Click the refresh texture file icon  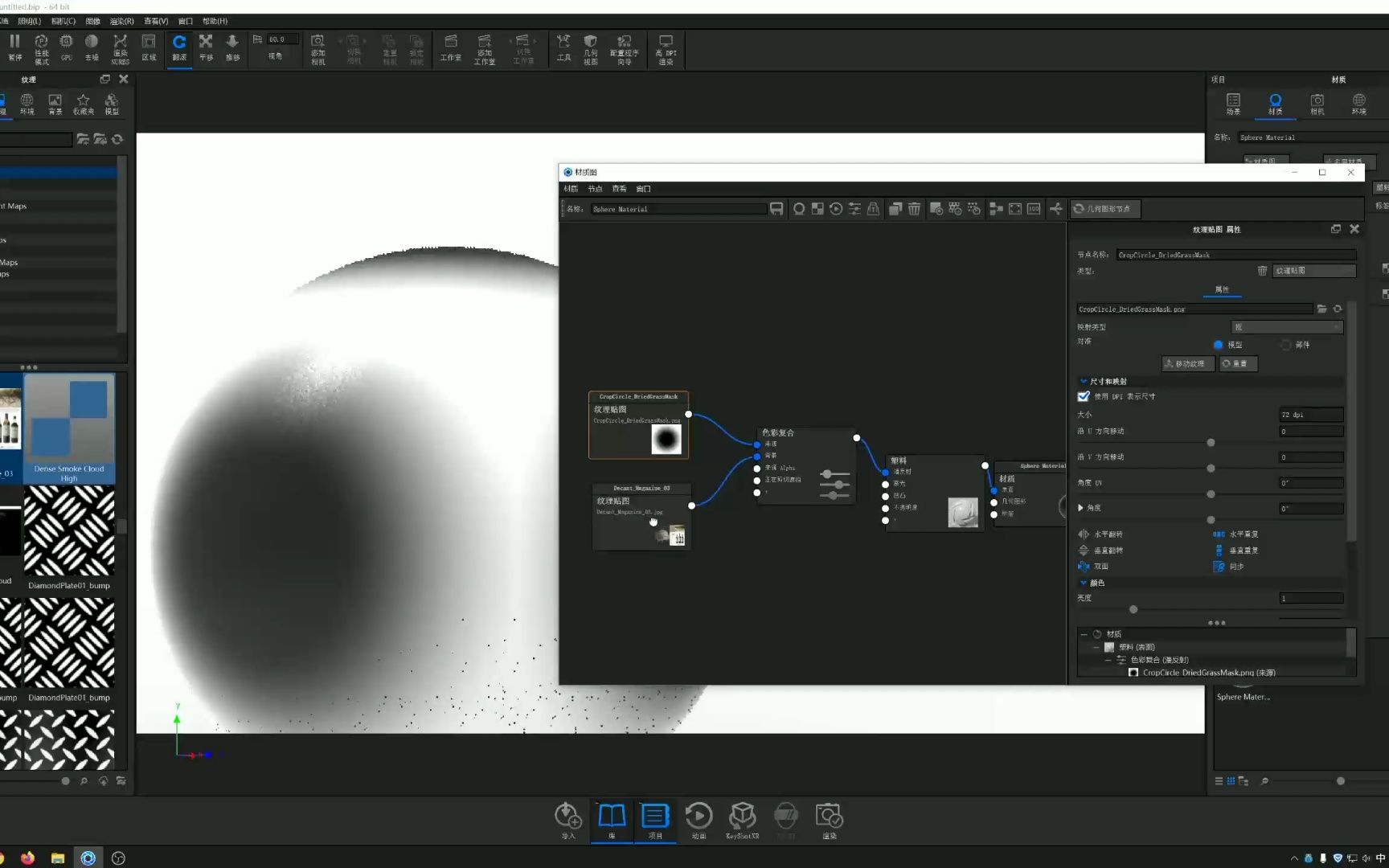click(x=1338, y=309)
